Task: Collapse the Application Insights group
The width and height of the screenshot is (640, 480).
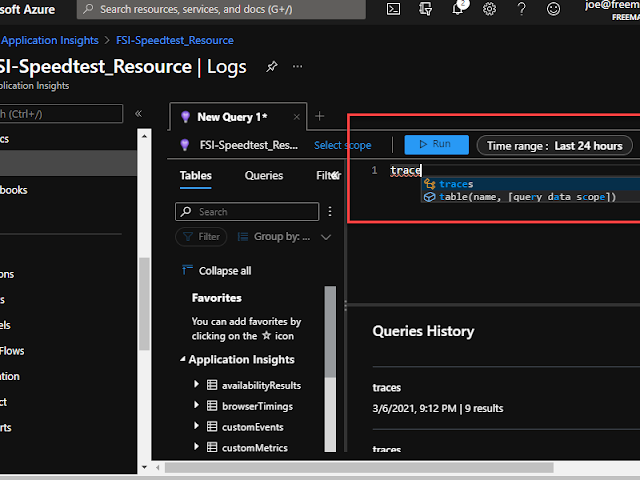Action: (x=183, y=359)
